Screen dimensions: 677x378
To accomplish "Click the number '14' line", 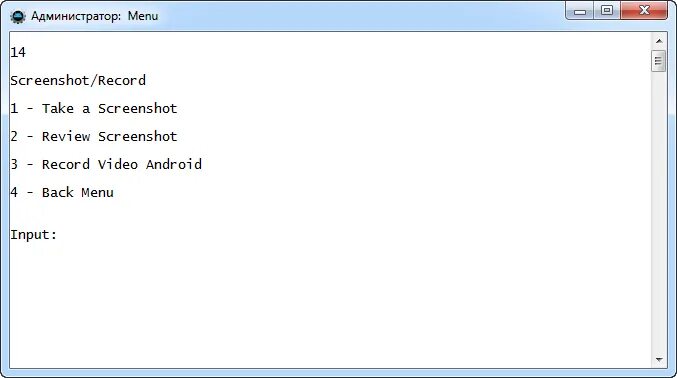I will tap(18, 53).
